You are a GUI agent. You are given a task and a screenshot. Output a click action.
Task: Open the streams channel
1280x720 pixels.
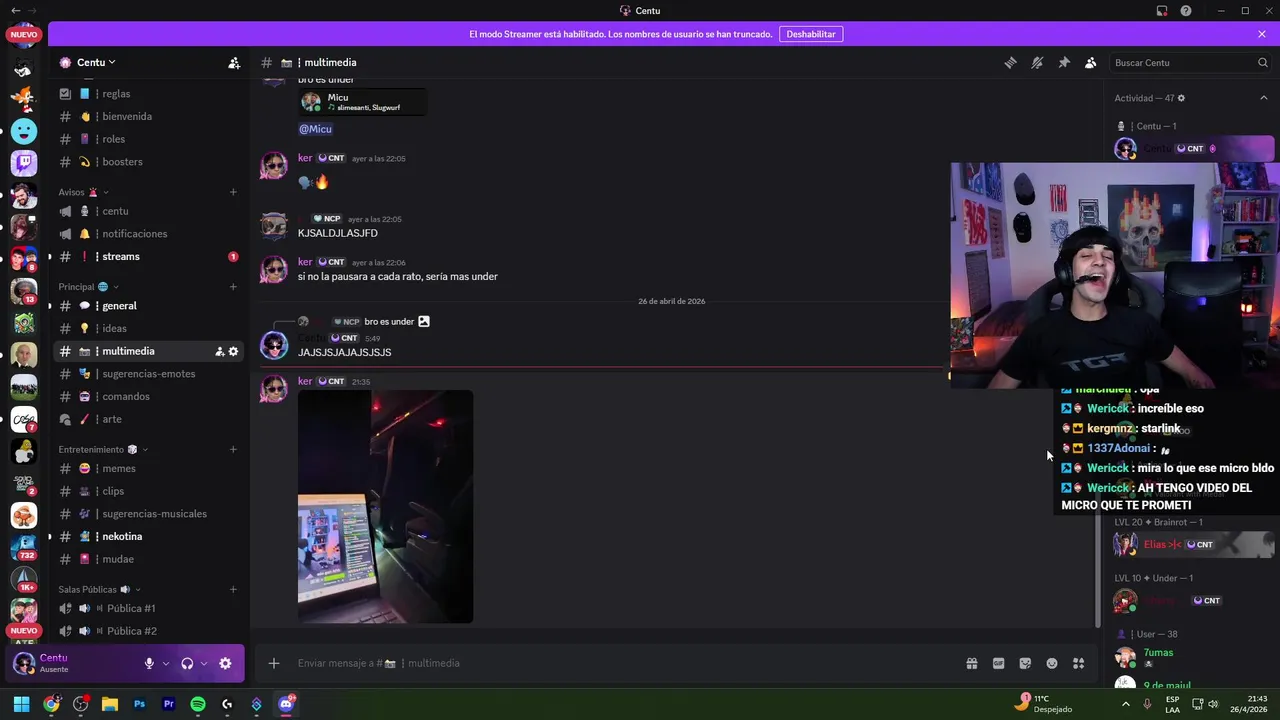(x=150, y=257)
